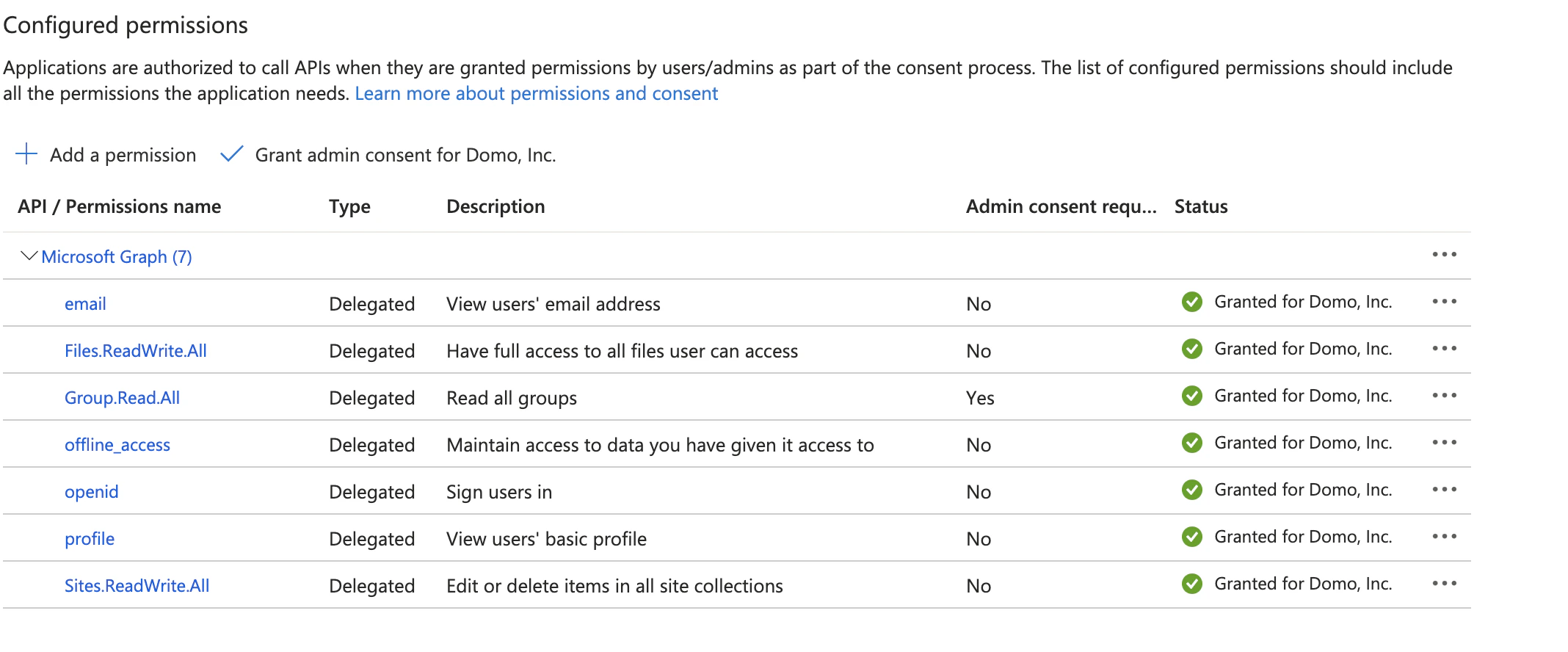Click 'Edit or delete items in all site collections'

pos(614,586)
